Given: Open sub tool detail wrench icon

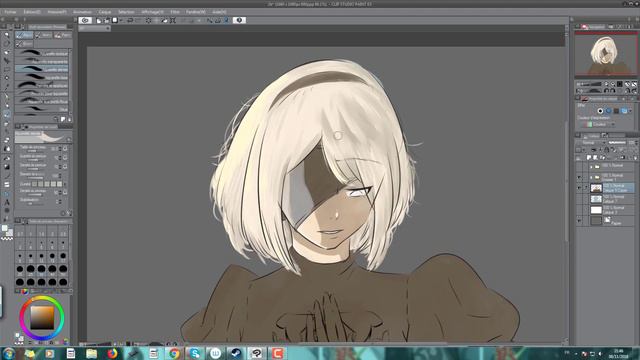Looking at the screenshot, I should [69, 213].
